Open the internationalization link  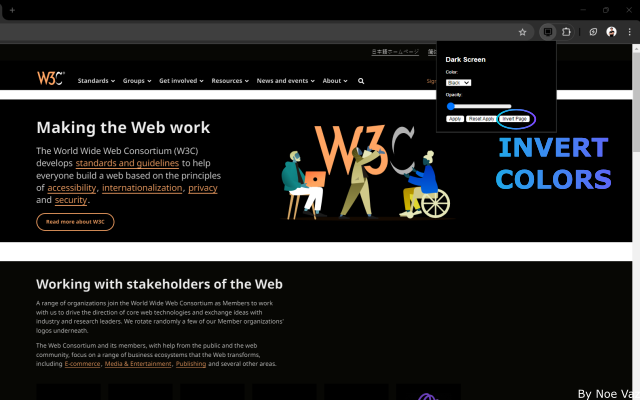(142, 188)
